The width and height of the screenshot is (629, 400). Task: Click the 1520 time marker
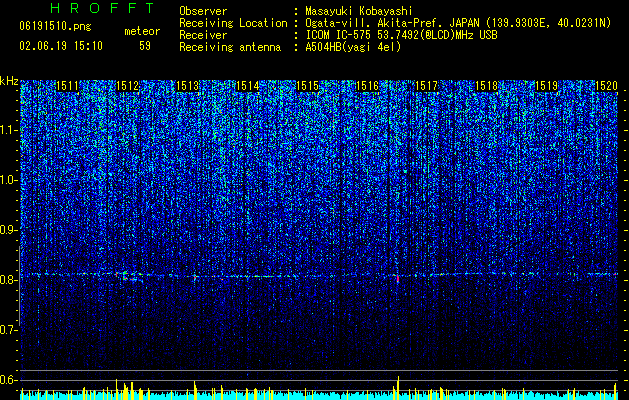[606, 85]
